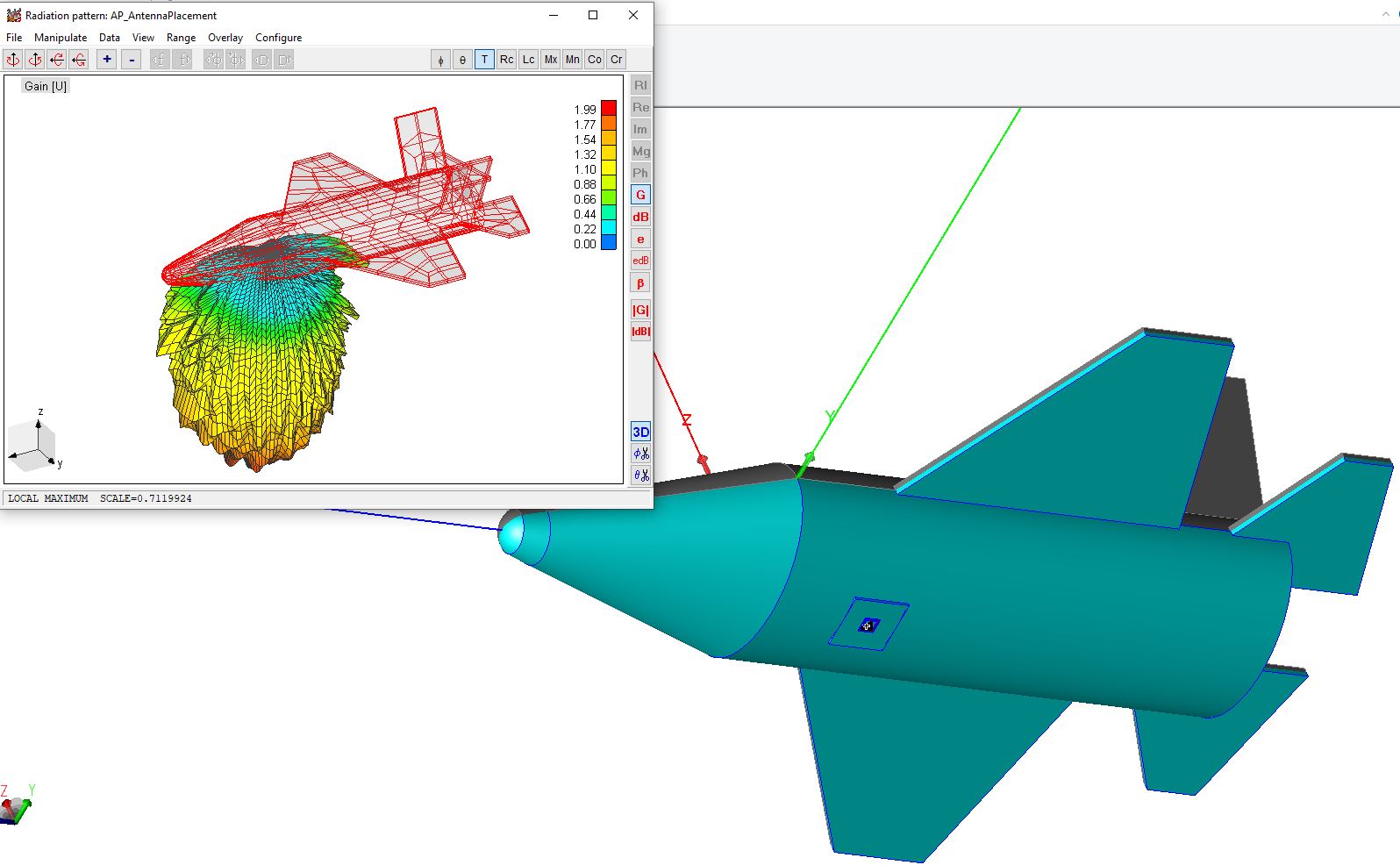Click the minus zoom-out toolbar button
Screen dimensions: 1400x865
coord(132,60)
